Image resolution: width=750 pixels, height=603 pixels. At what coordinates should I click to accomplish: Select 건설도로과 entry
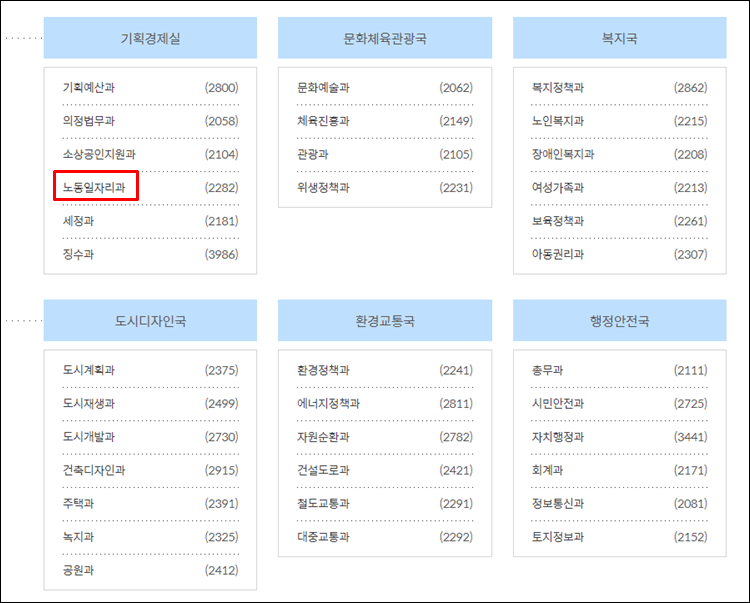click(323, 470)
